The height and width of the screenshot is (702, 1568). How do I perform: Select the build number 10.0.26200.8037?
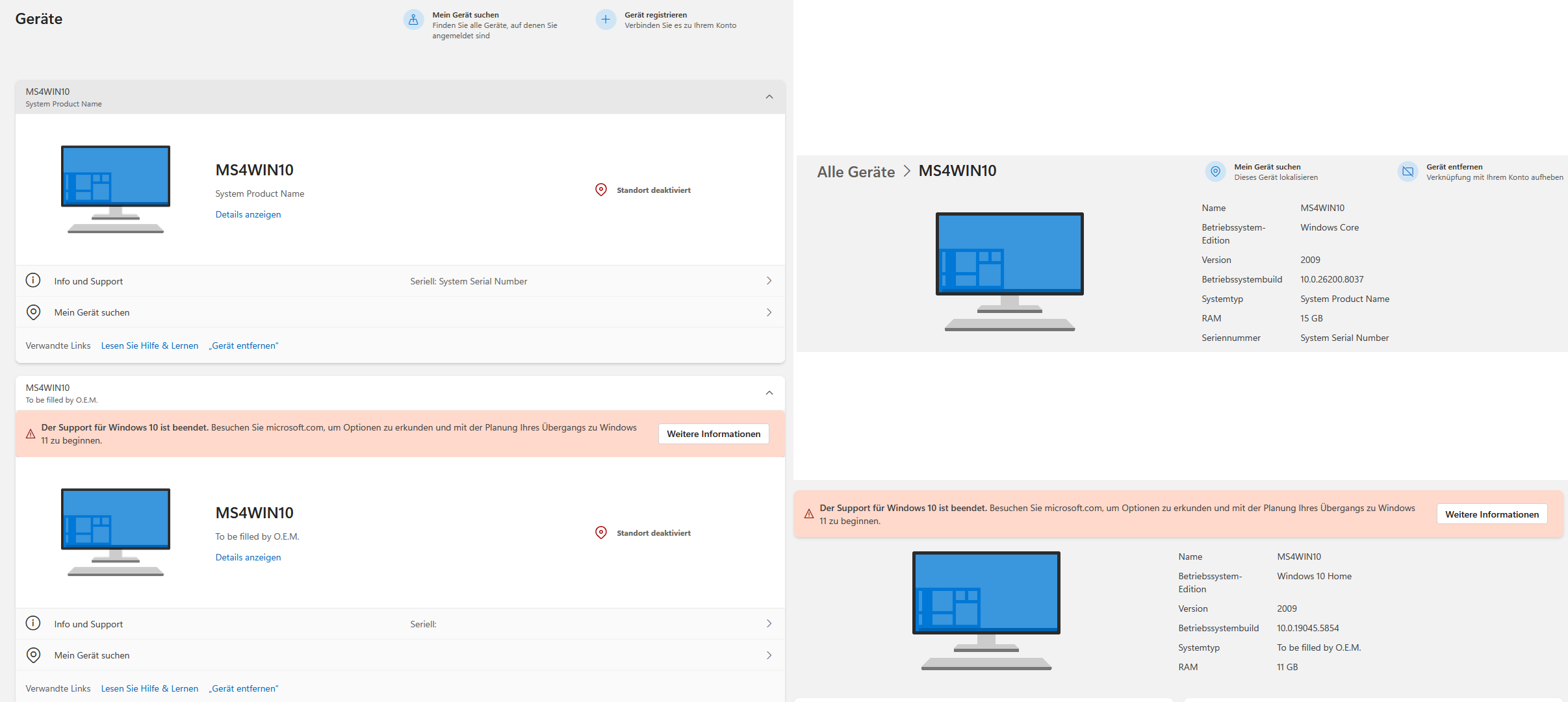pyautogui.click(x=1332, y=279)
